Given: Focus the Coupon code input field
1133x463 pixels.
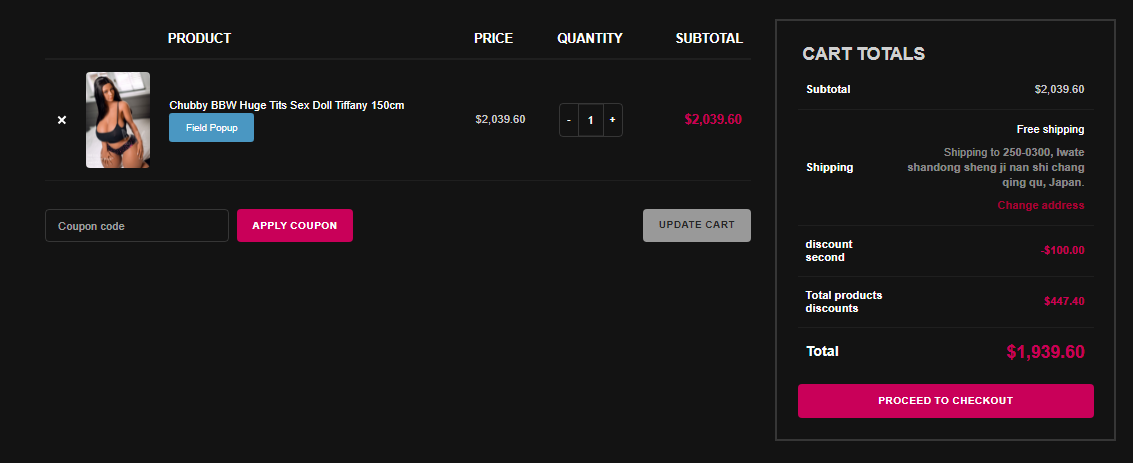Looking at the screenshot, I should click(137, 226).
